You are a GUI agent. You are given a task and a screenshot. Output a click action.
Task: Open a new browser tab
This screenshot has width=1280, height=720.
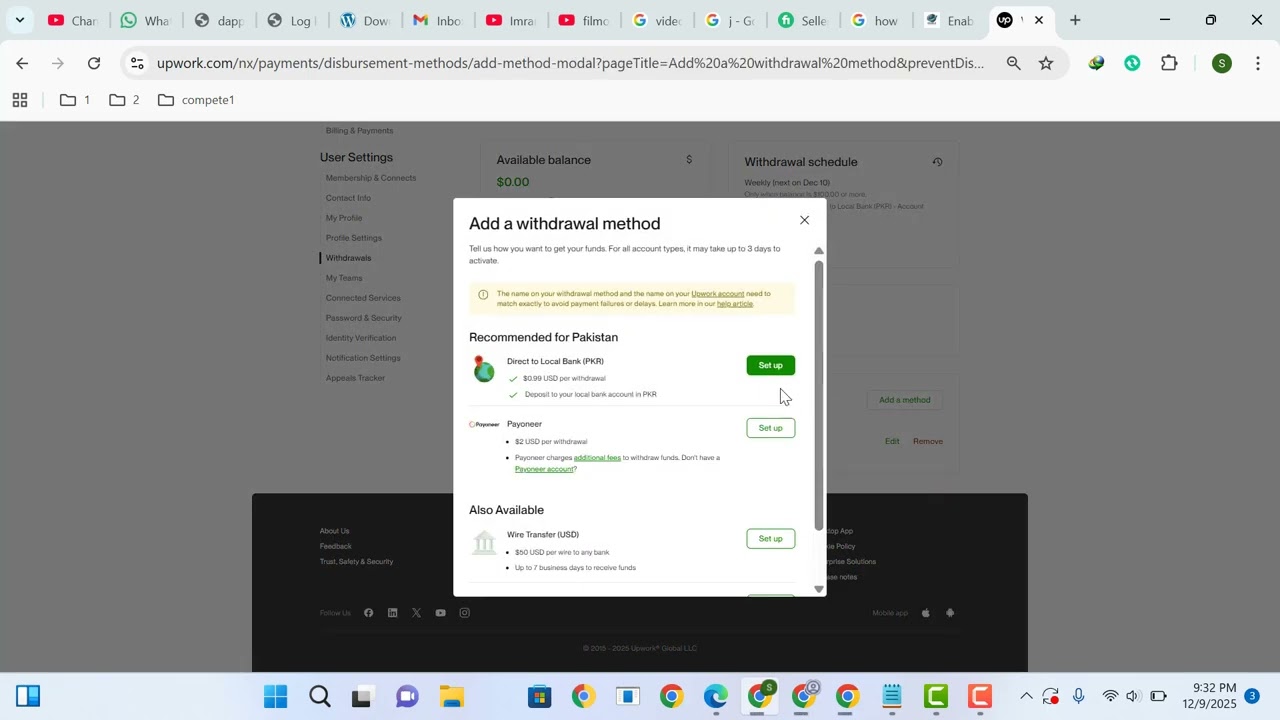pyautogui.click(x=1075, y=20)
